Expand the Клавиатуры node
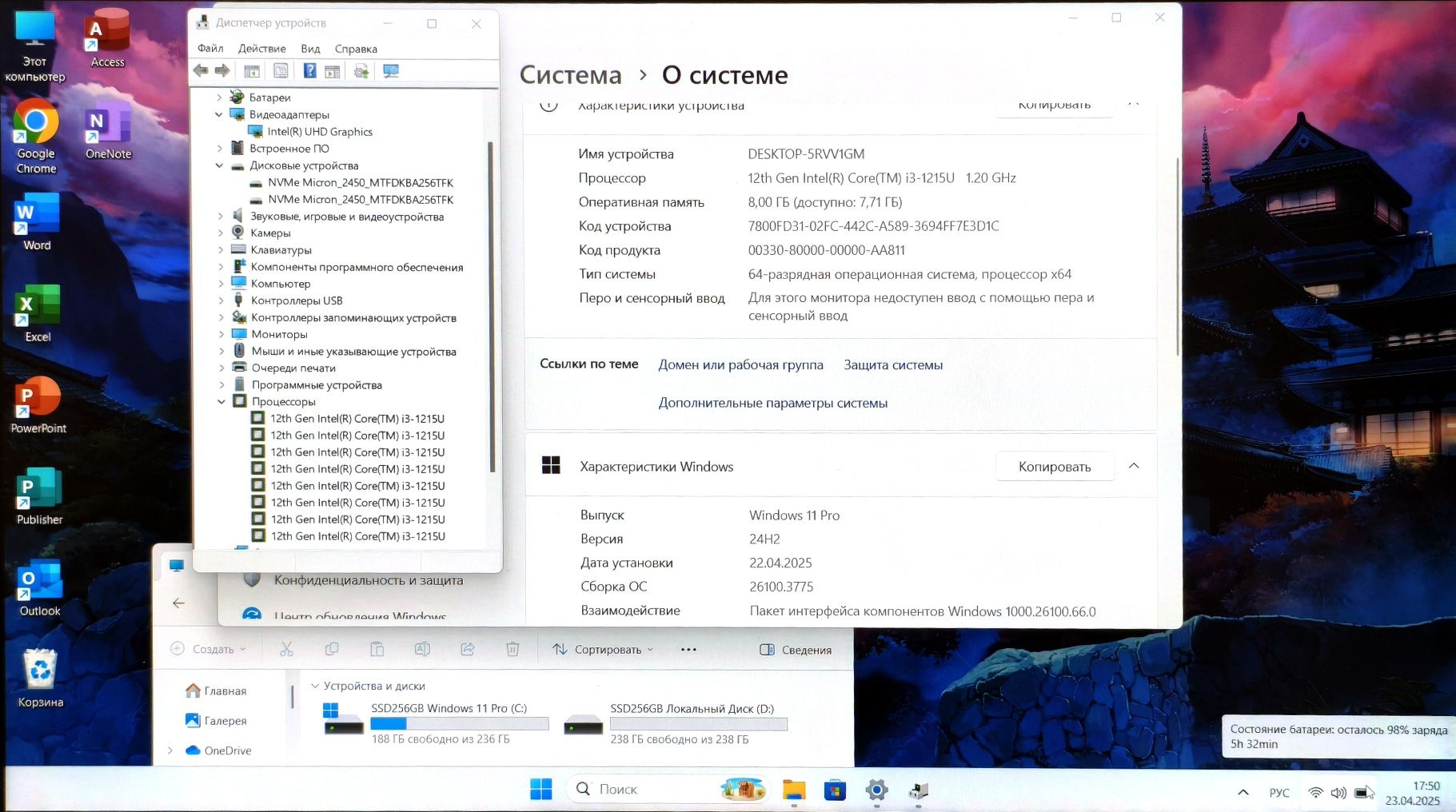1456x812 pixels. 221,249
